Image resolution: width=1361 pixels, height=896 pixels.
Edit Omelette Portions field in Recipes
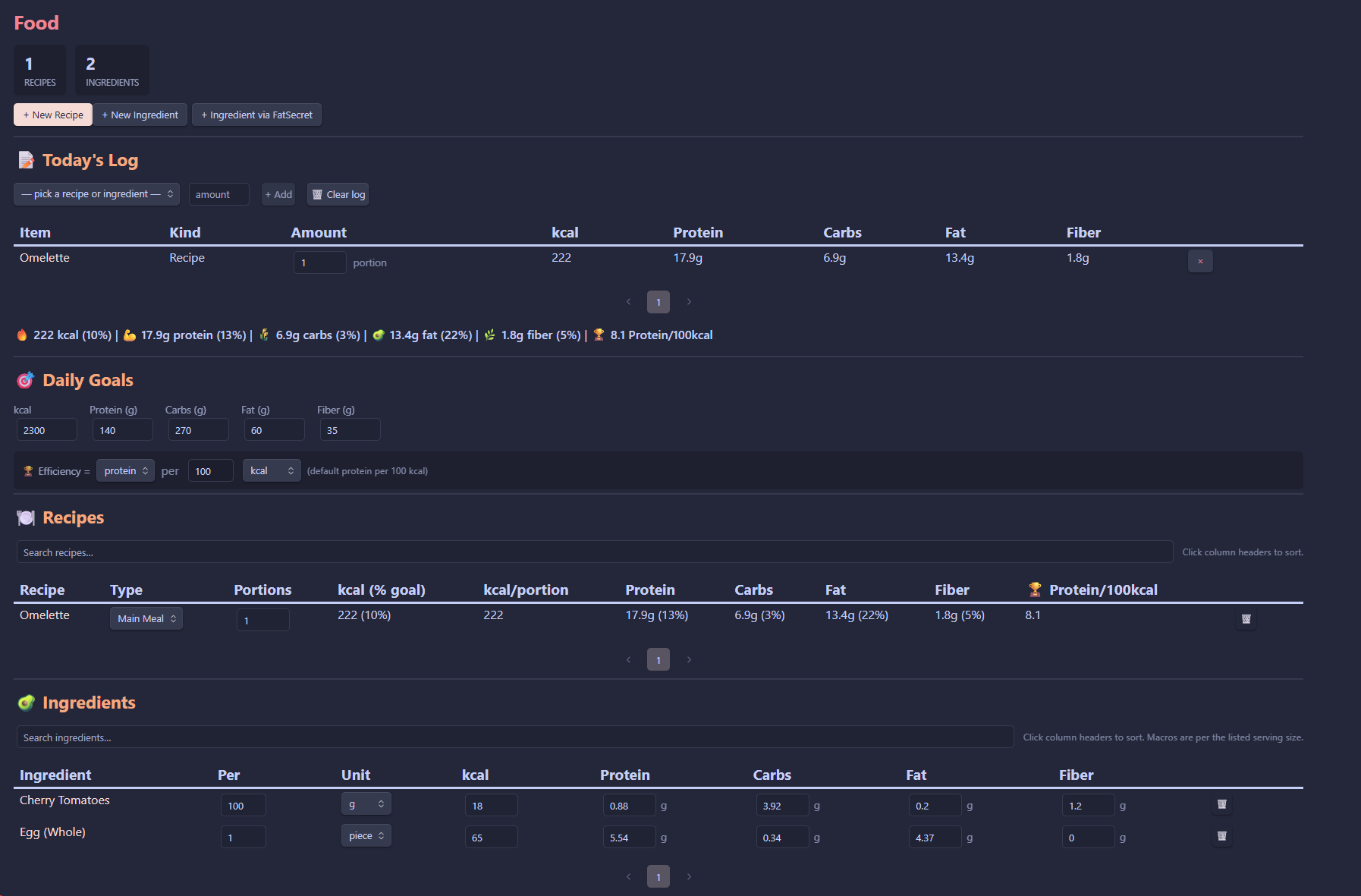click(263, 620)
